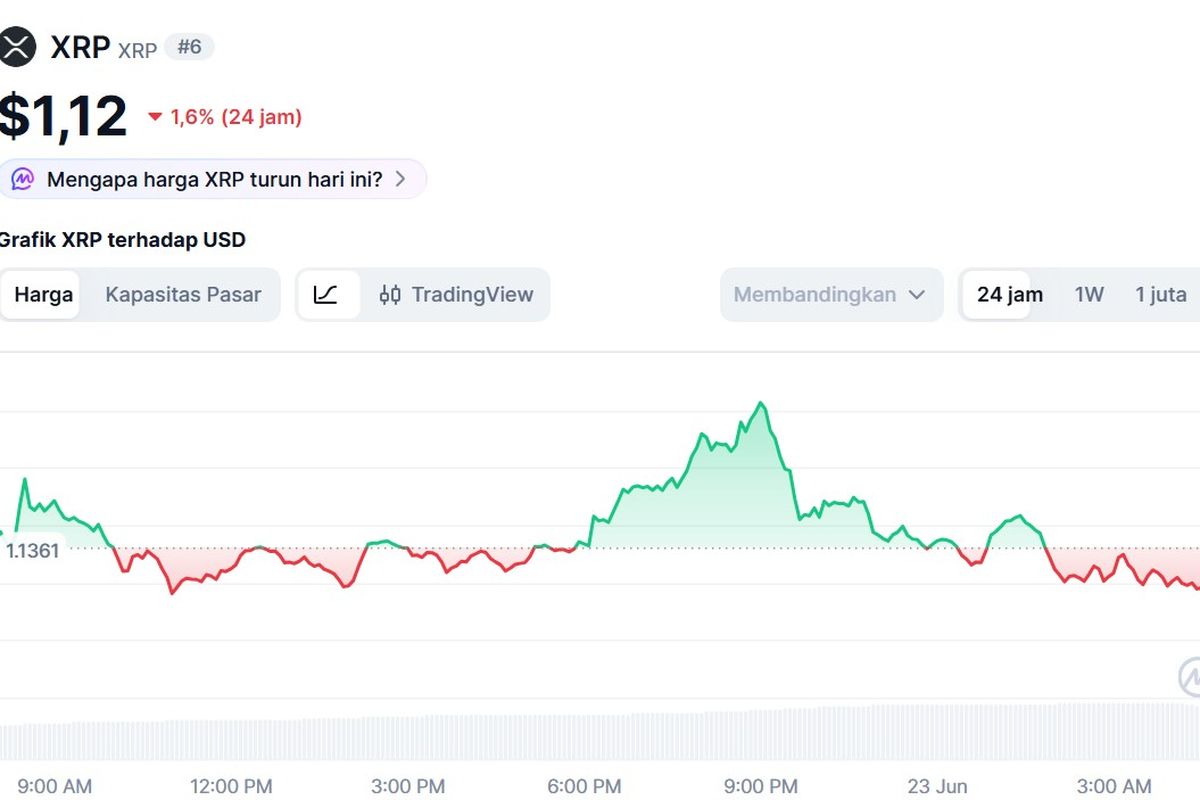Screen dimensions: 1200x800
Task: Click the 1.1361 baseline price label
Action: click(33, 550)
